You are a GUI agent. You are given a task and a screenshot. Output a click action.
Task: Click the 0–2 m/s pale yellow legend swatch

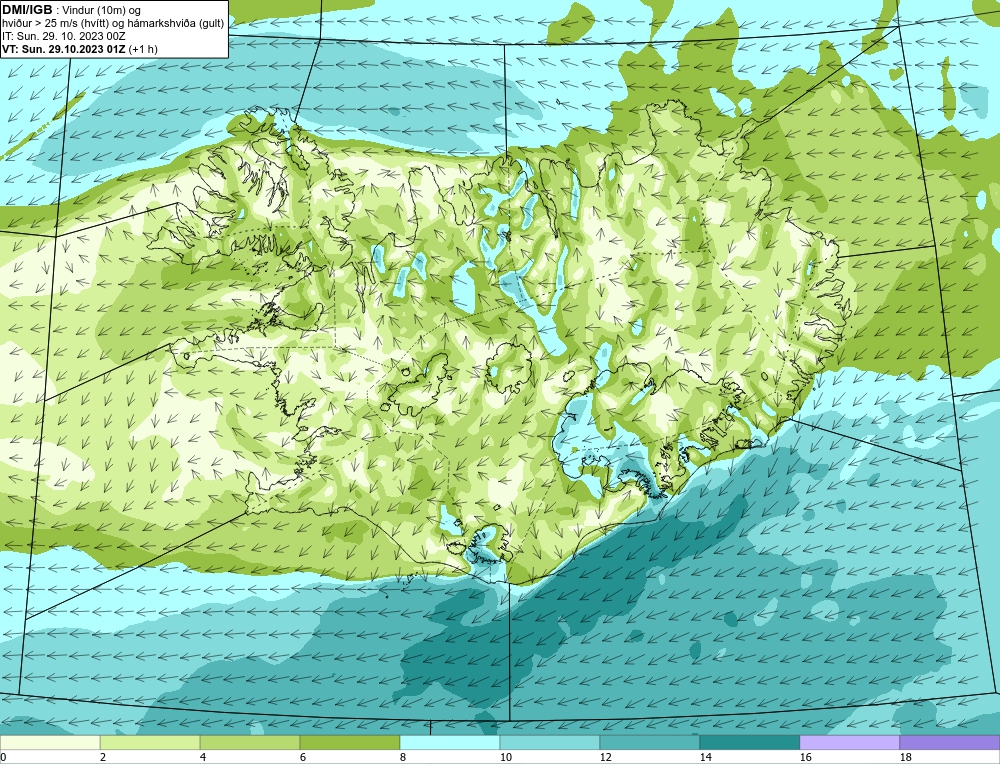coord(50,742)
